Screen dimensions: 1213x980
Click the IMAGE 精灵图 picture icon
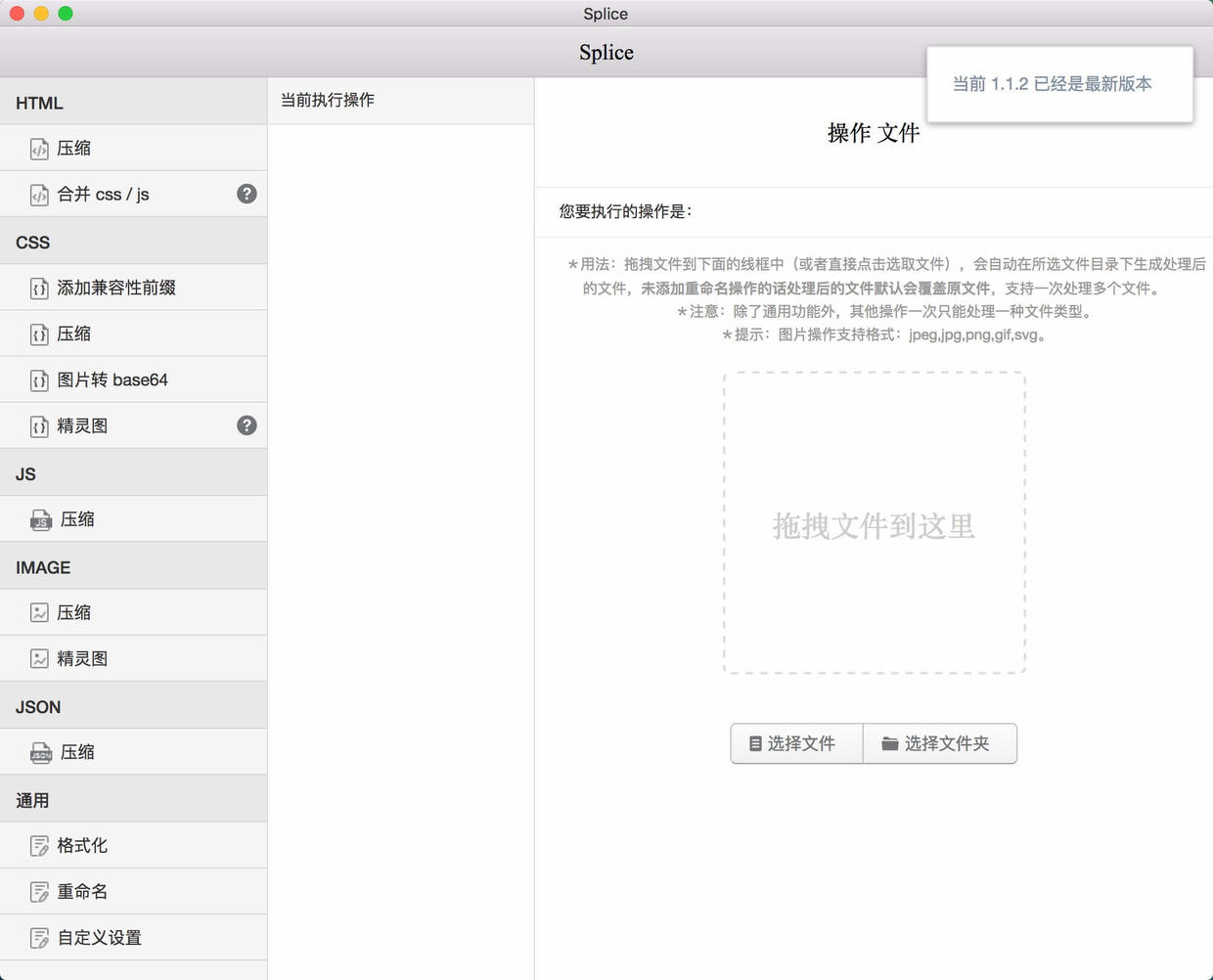(39, 659)
